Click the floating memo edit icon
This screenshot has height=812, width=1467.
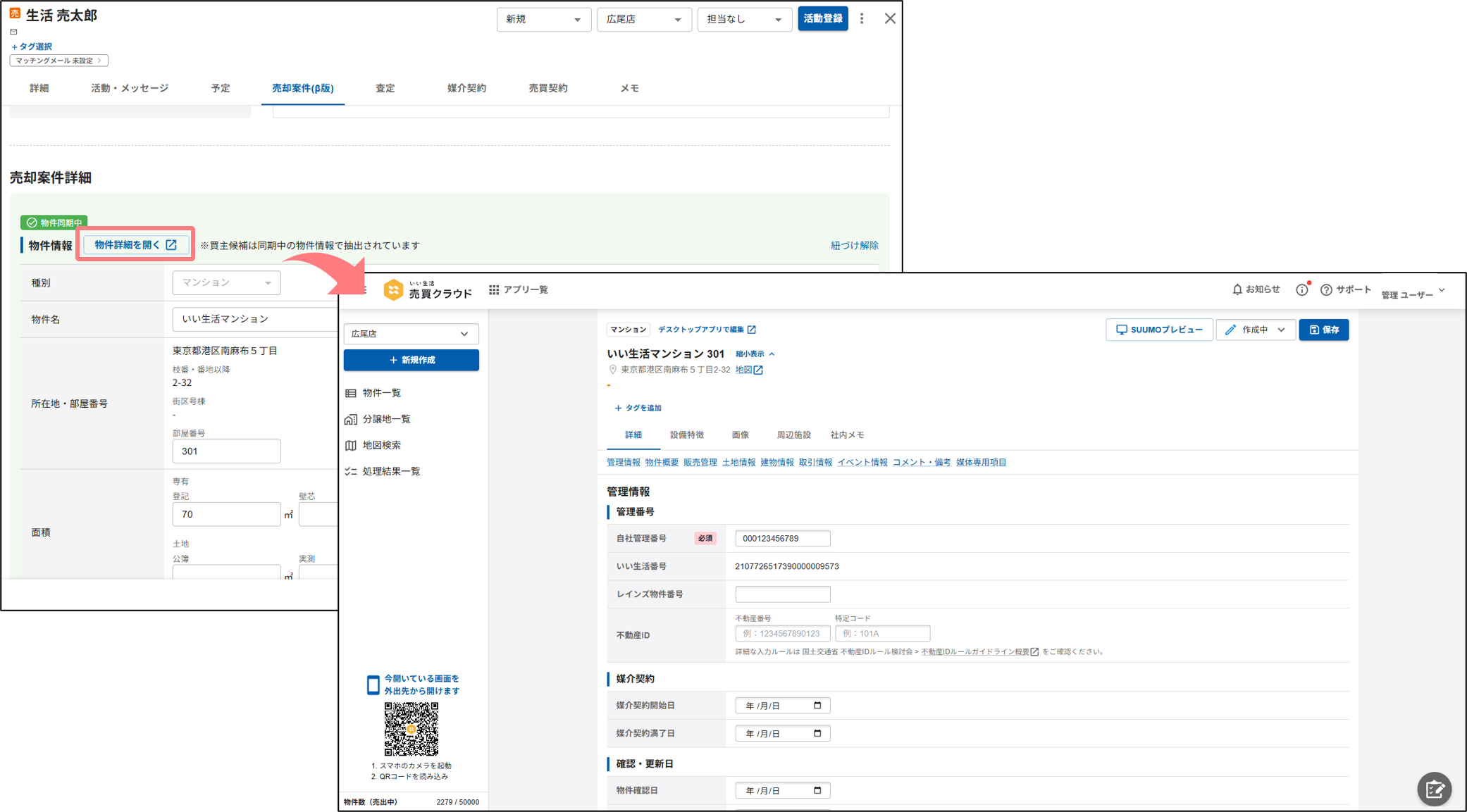point(1434,789)
